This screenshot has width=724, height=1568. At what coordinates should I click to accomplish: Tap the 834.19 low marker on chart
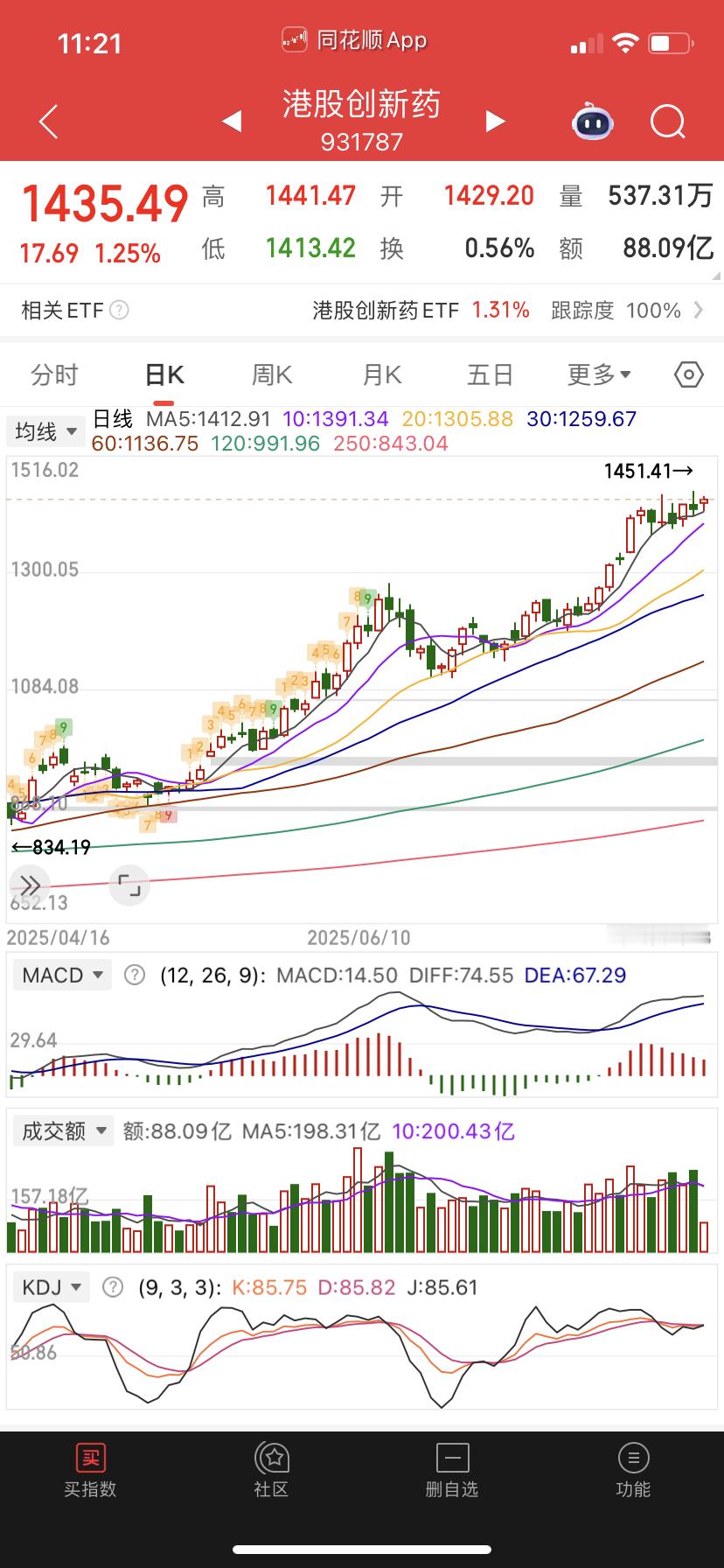(x=51, y=847)
